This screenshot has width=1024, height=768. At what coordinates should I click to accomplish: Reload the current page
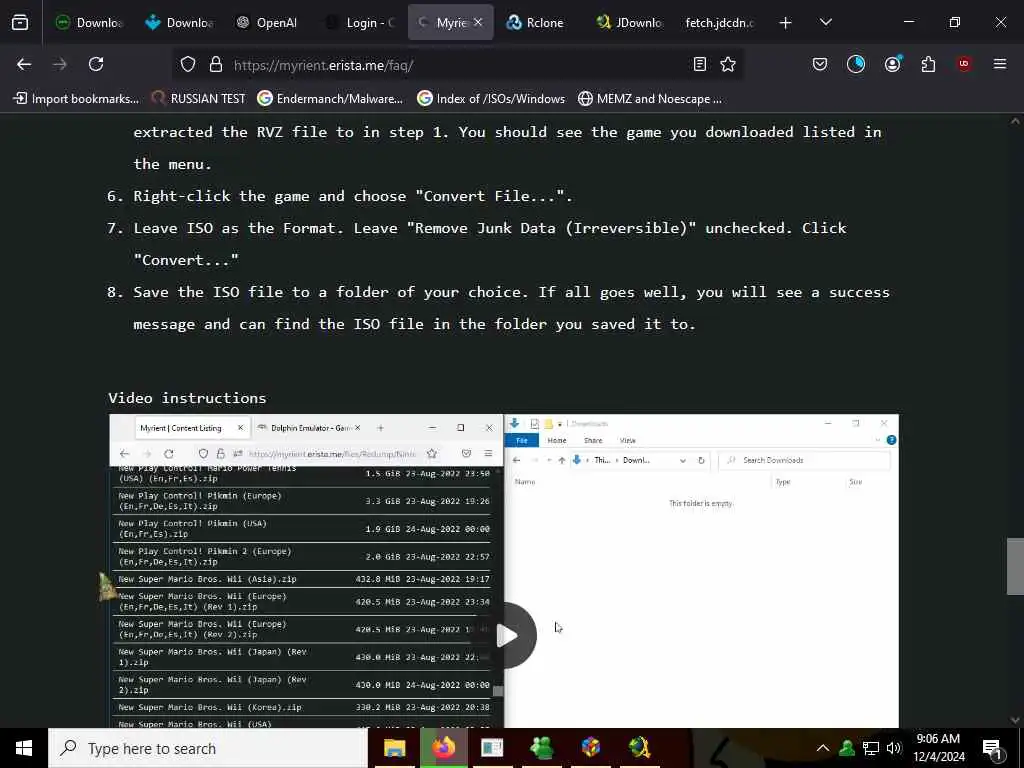click(96, 64)
